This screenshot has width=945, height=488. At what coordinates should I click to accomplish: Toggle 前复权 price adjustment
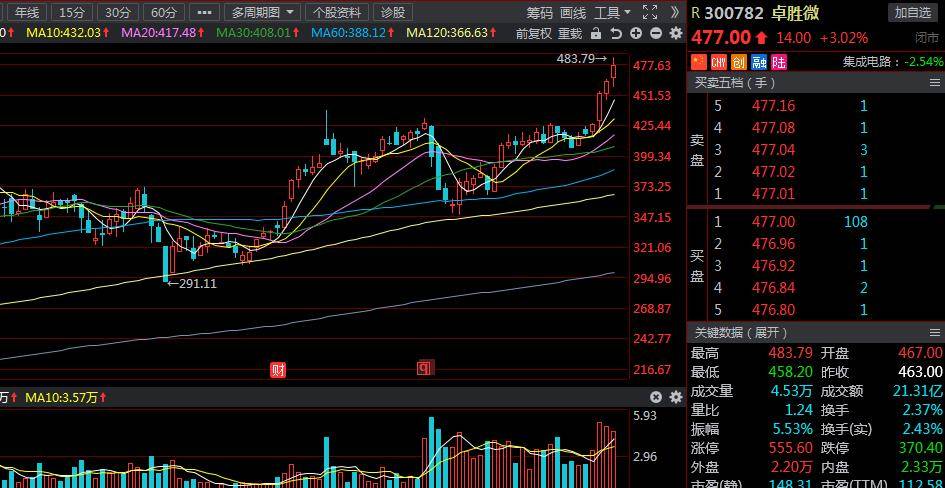(x=533, y=33)
